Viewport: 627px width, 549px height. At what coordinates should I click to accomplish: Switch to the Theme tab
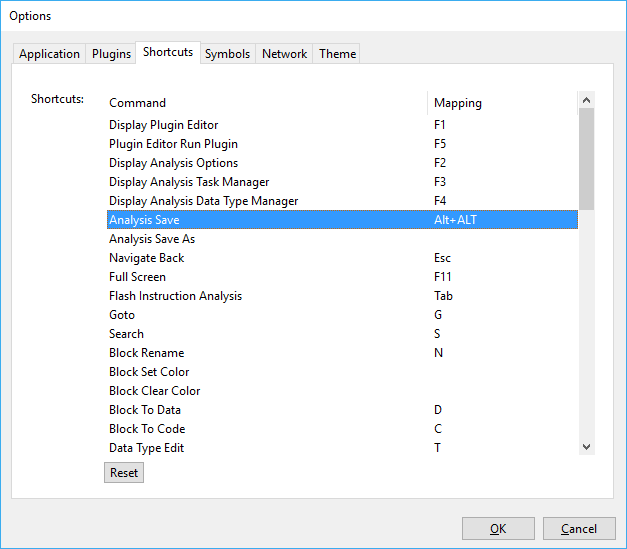coord(337,54)
